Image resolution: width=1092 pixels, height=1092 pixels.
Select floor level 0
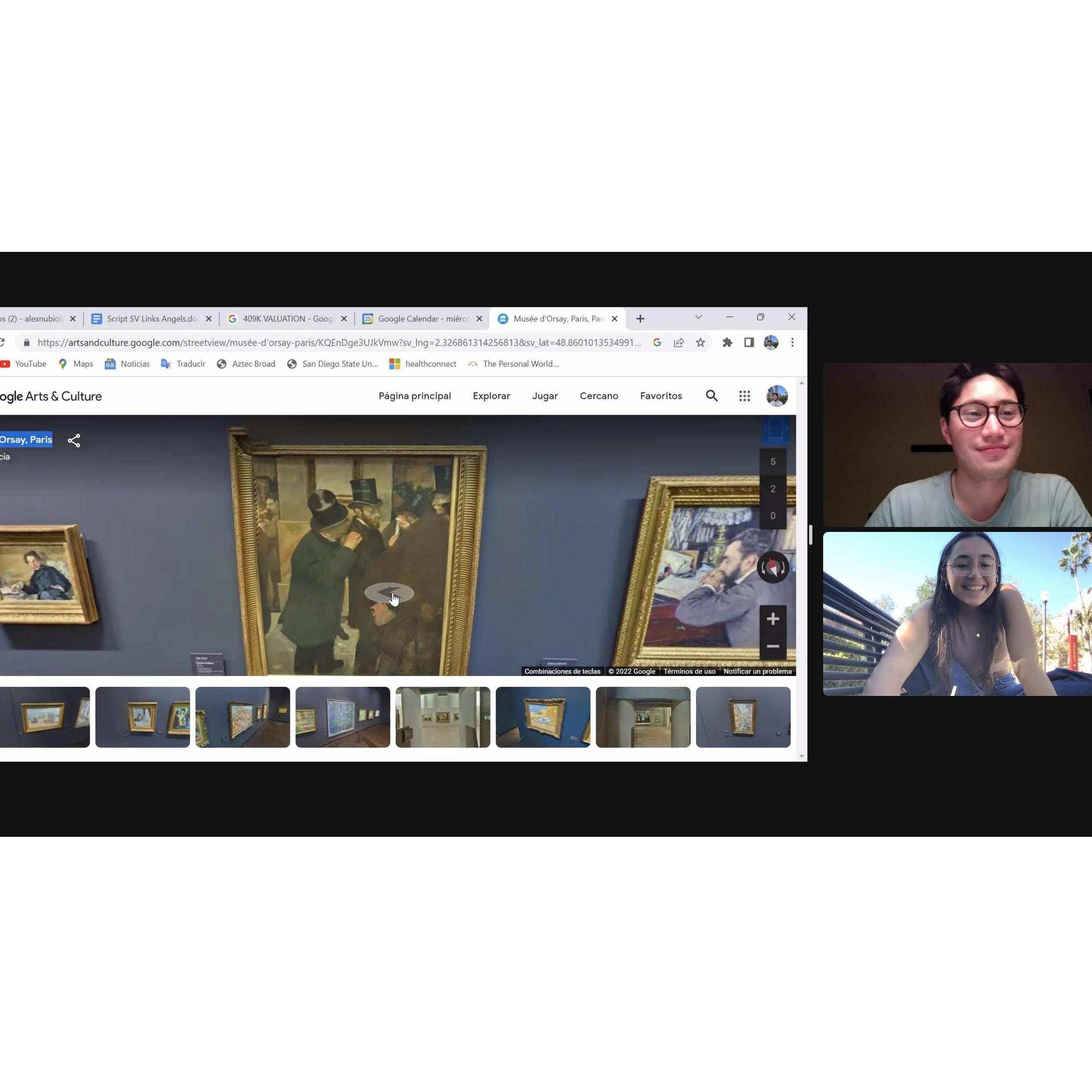tap(773, 516)
